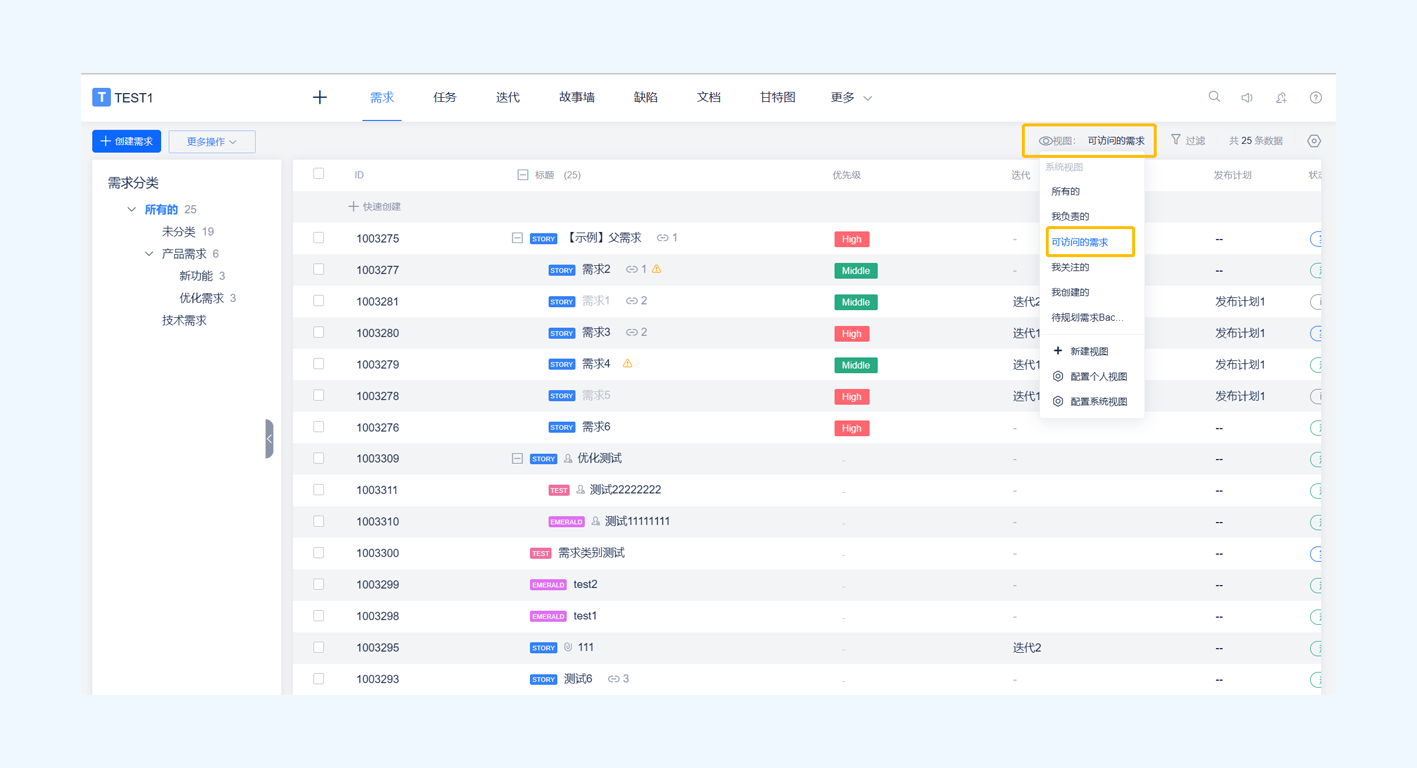Click the TEST tag on 需求类别测试 row
This screenshot has width=1417, height=768.
tap(541, 553)
